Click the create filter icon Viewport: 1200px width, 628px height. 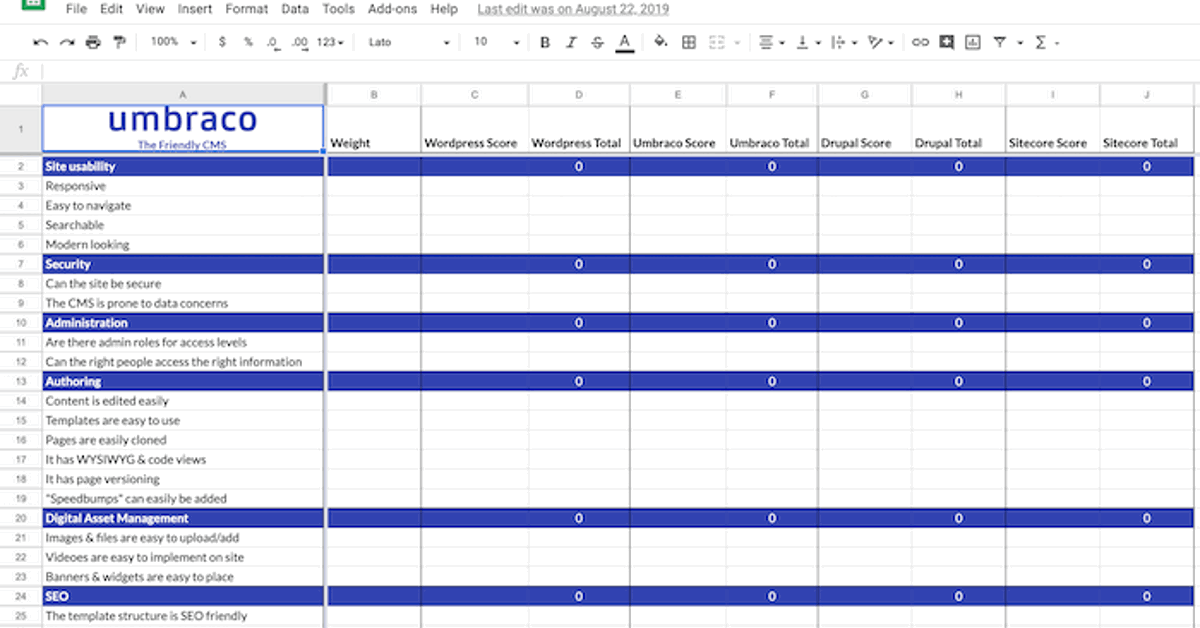999,42
